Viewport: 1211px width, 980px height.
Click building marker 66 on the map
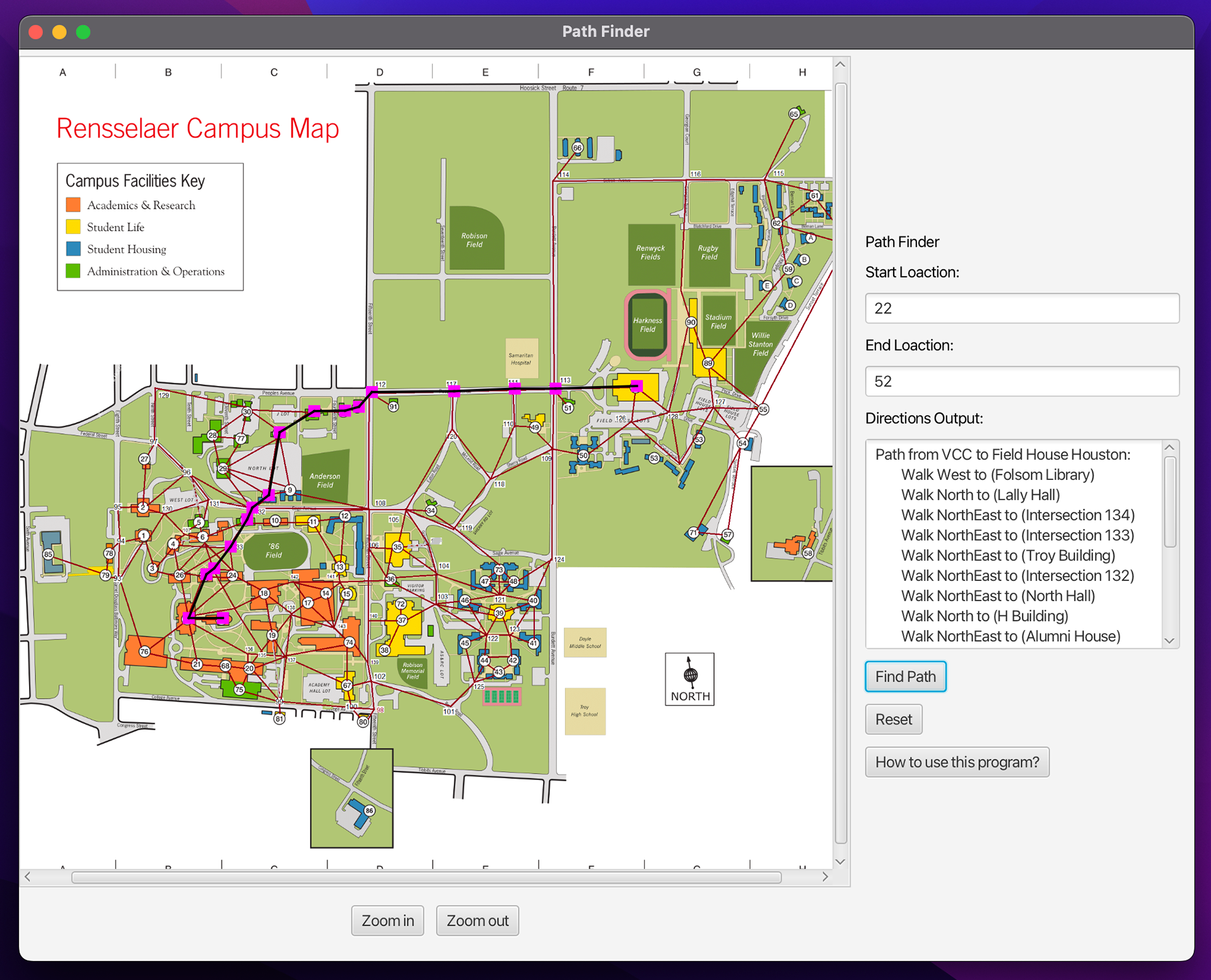click(x=577, y=148)
